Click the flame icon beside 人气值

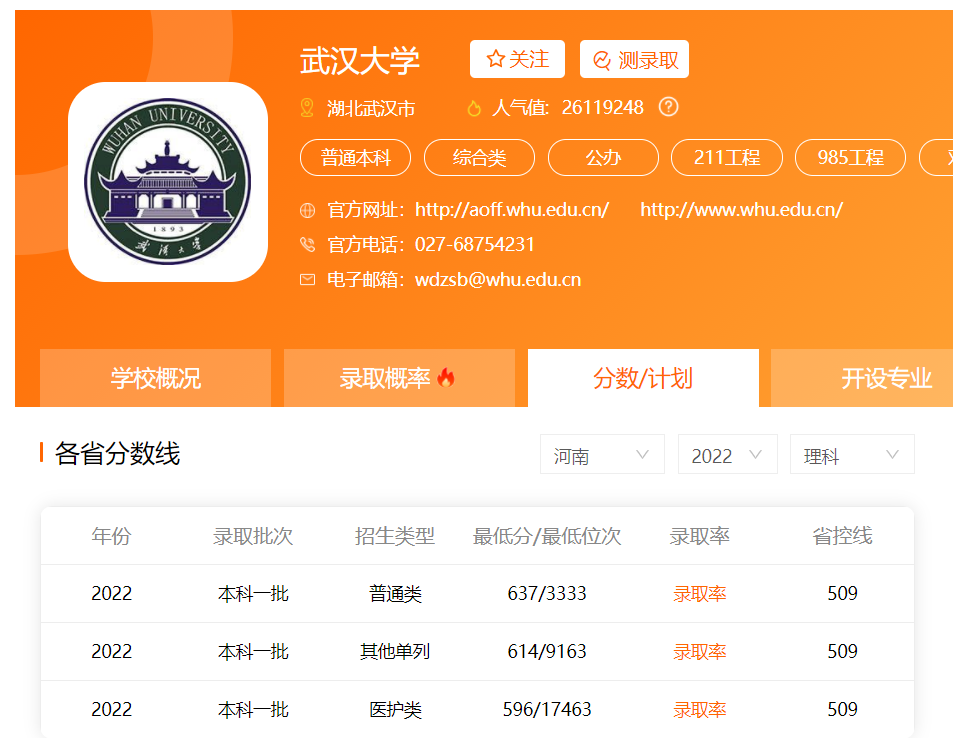(473, 108)
